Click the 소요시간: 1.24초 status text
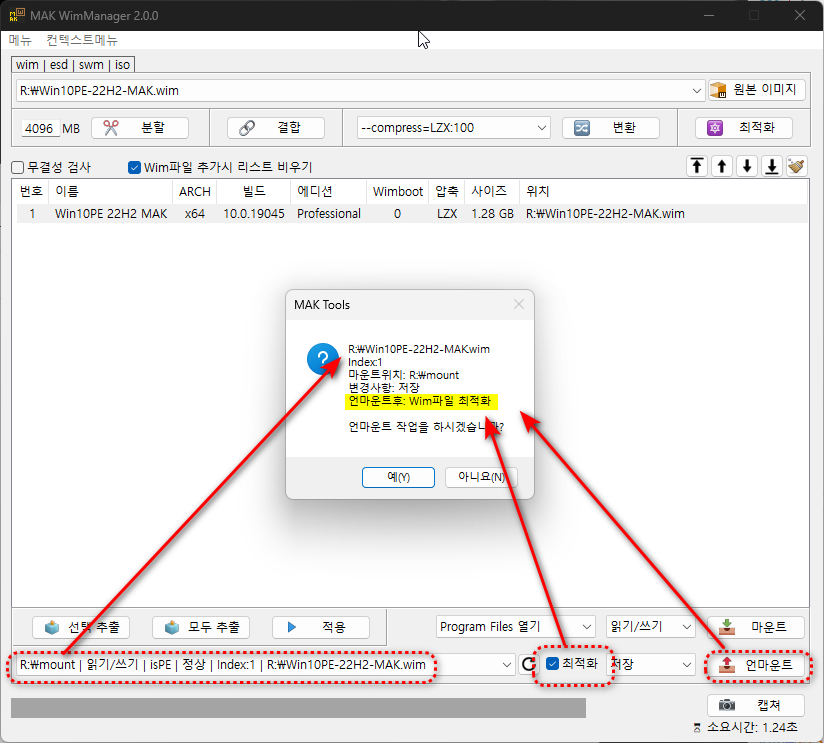 coord(752,727)
